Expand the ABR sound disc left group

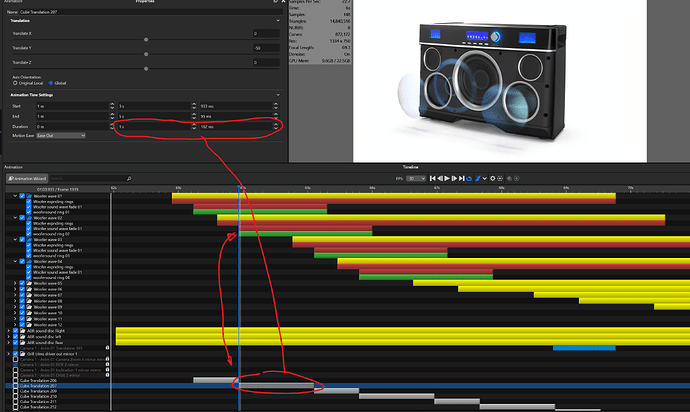coord(8,336)
